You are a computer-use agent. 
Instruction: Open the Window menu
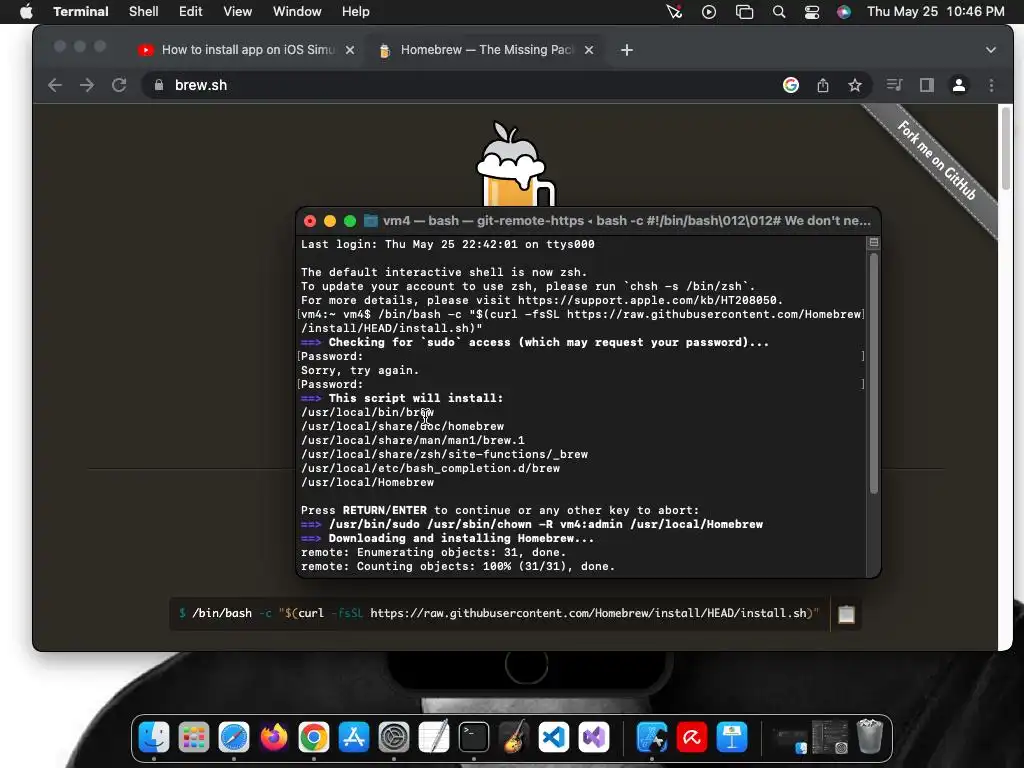(297, 11)
